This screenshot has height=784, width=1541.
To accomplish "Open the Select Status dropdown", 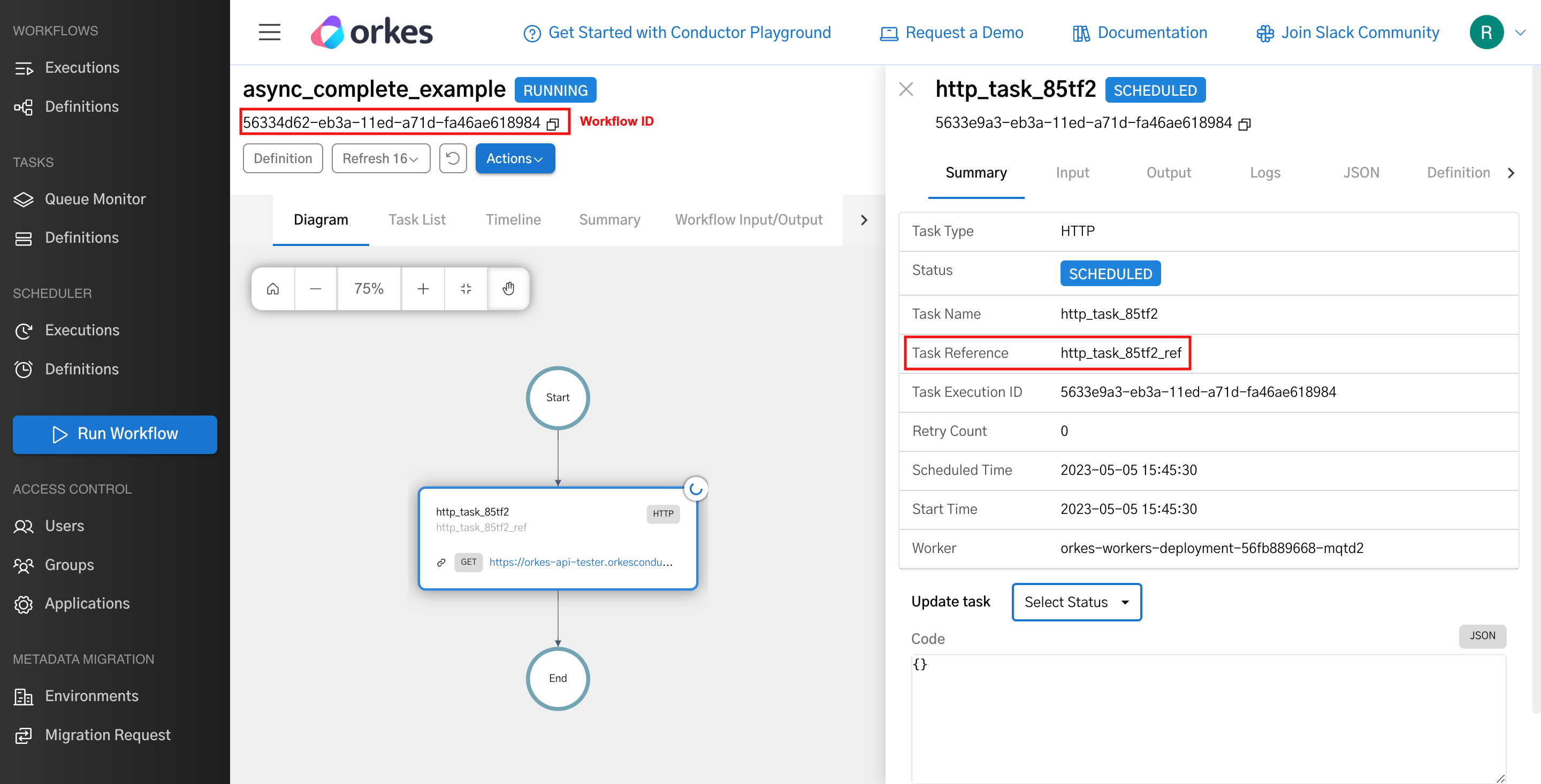I will (x=1075, y=602).
